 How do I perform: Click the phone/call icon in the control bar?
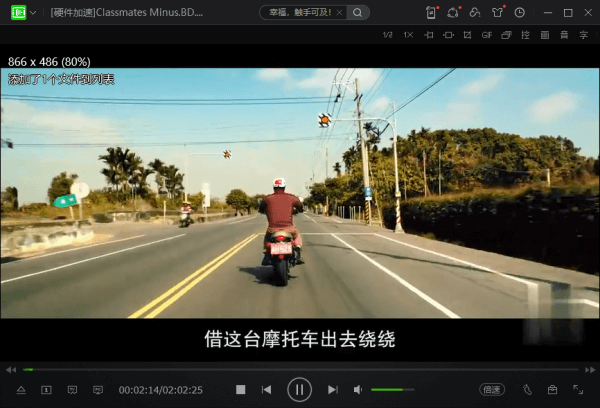tap(527, 390)
